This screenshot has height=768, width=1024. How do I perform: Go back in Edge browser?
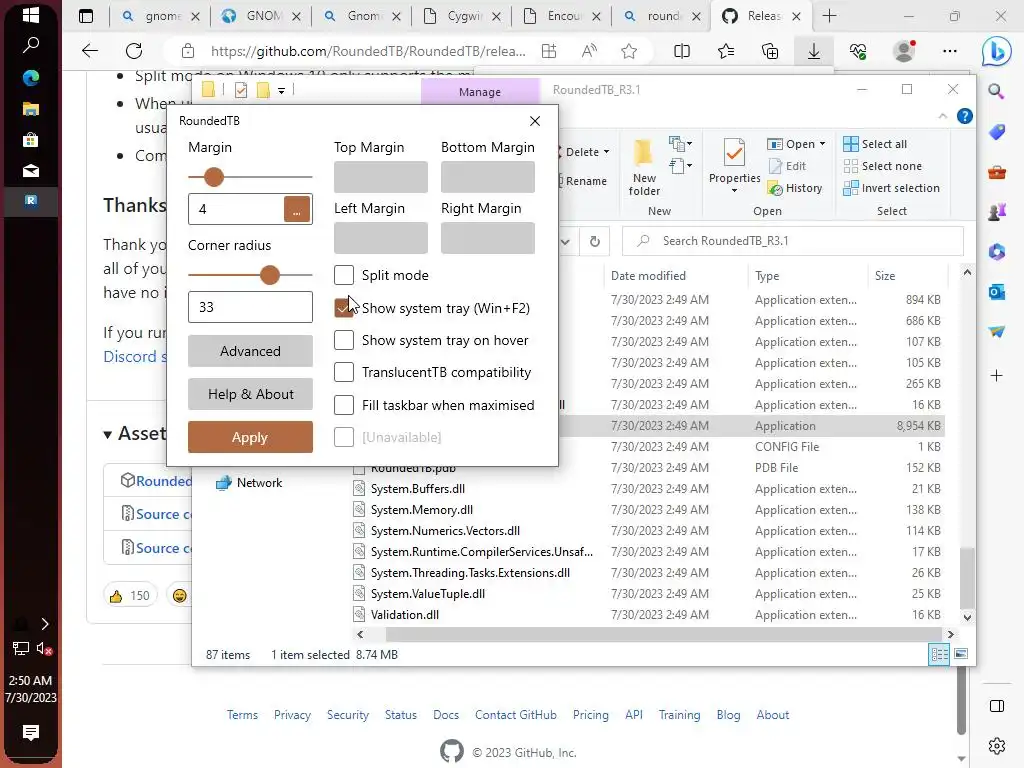[89, 51]
